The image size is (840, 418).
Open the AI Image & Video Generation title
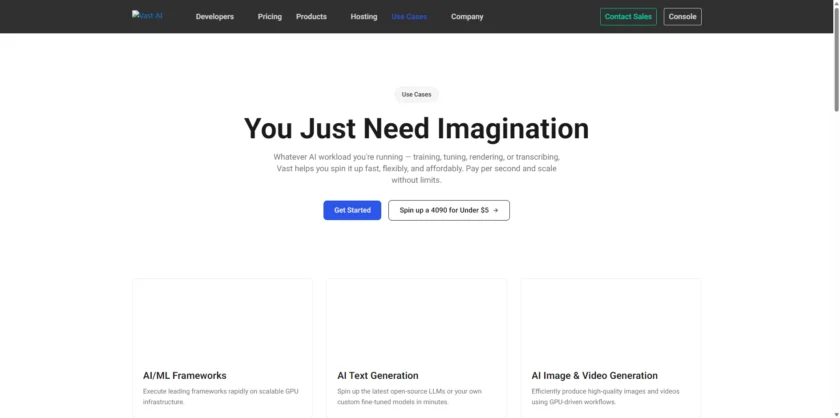(594, 376)
